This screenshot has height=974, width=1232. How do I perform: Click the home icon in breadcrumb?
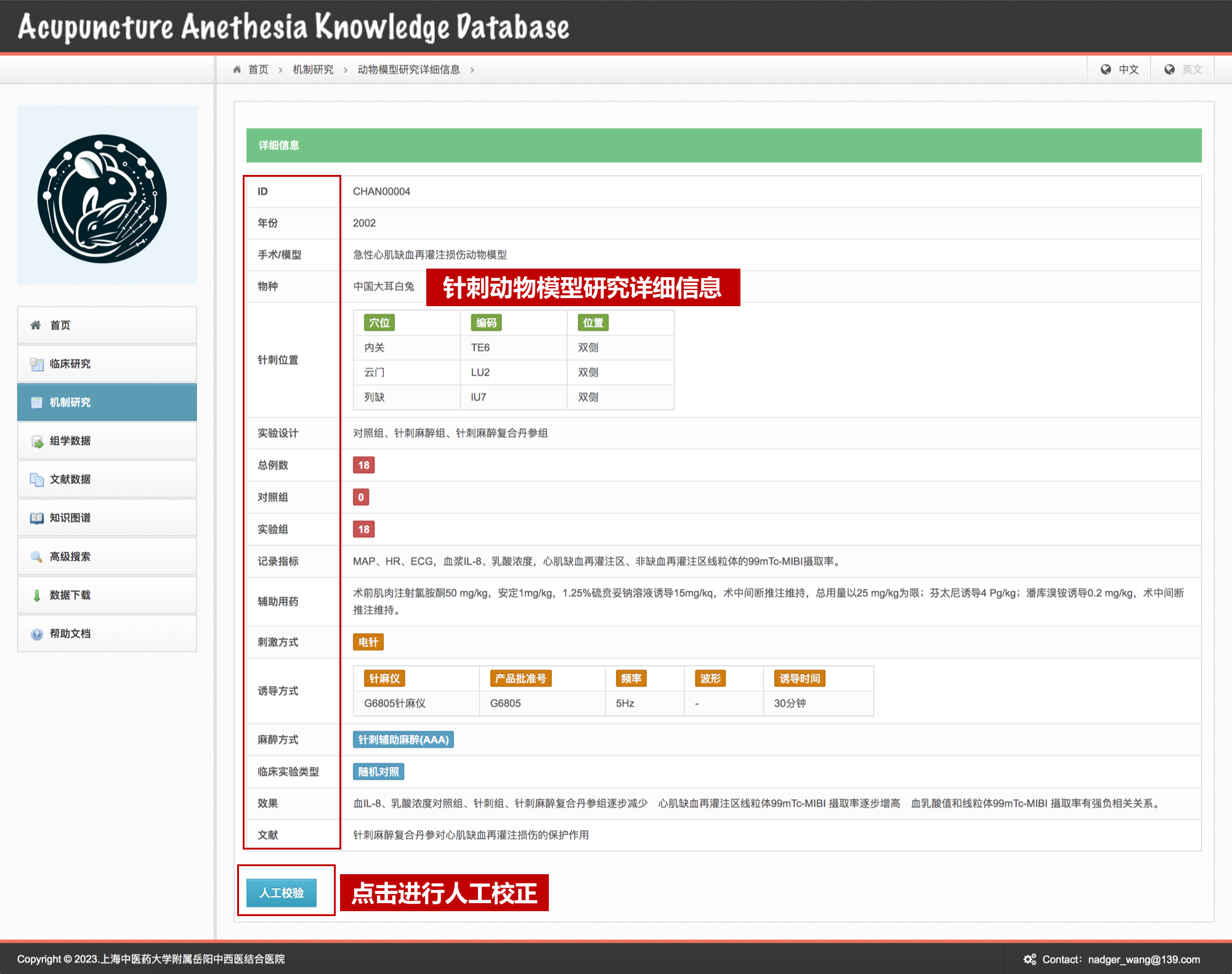[x=237, y=70]
